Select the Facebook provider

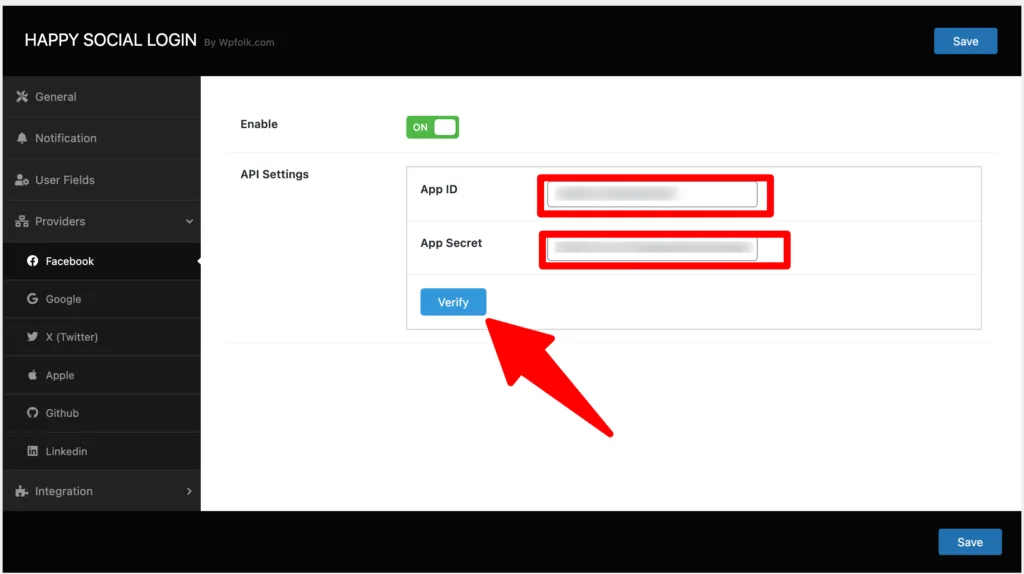point(102,261)
